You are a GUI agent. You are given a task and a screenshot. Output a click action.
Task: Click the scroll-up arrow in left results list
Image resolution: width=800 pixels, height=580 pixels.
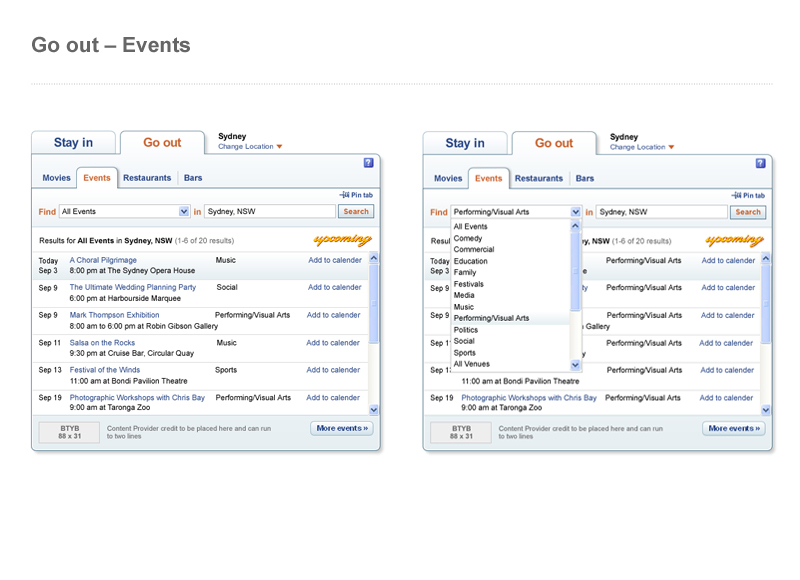[x=373, y=258]
